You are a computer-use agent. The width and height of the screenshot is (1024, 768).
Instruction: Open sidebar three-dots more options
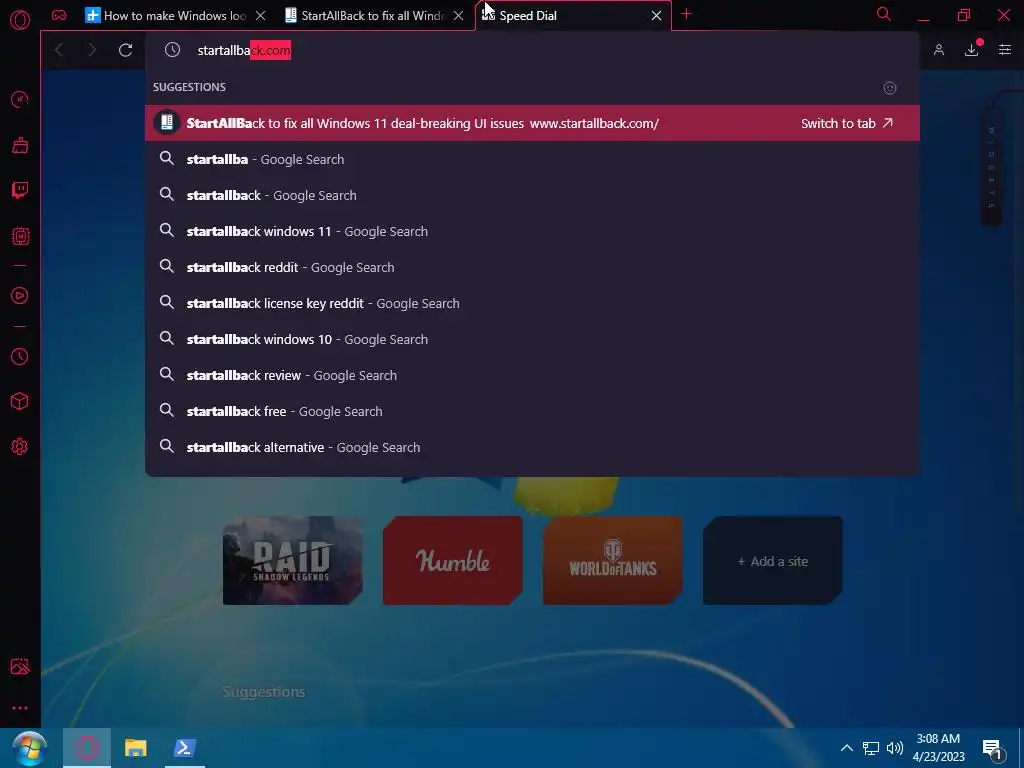click(x=20, y=708)
